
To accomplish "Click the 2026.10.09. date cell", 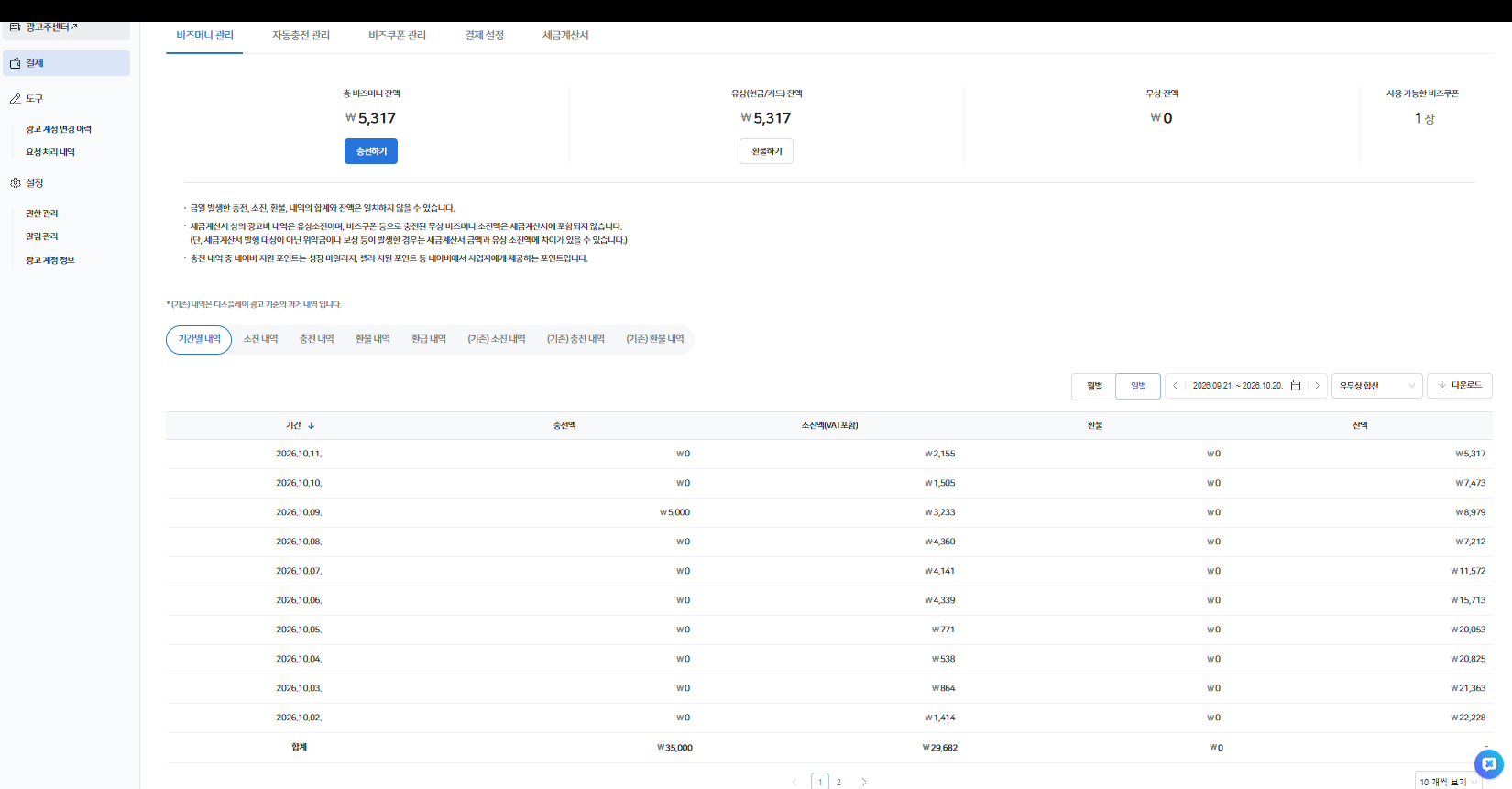I will pyautogui.click(x=300, y=513).
